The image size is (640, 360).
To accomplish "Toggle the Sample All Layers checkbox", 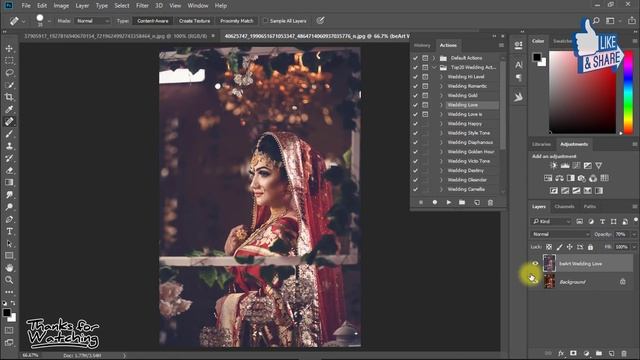I will click(266, 21).
